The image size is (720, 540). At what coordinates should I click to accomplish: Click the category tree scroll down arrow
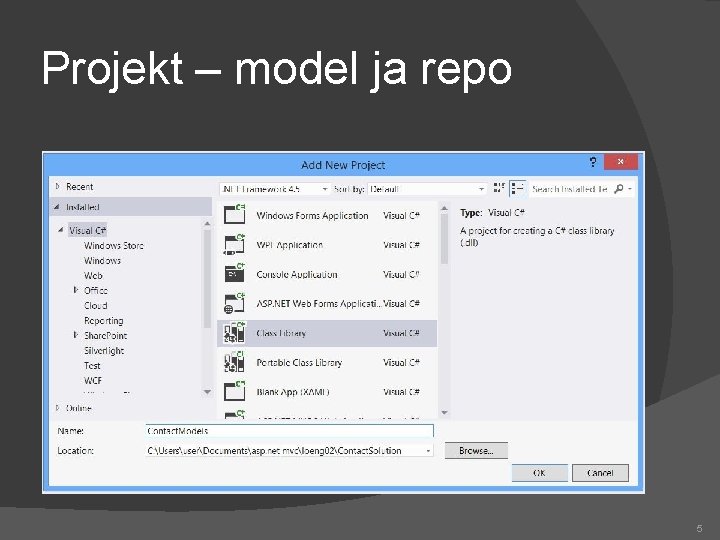(207, 392)
